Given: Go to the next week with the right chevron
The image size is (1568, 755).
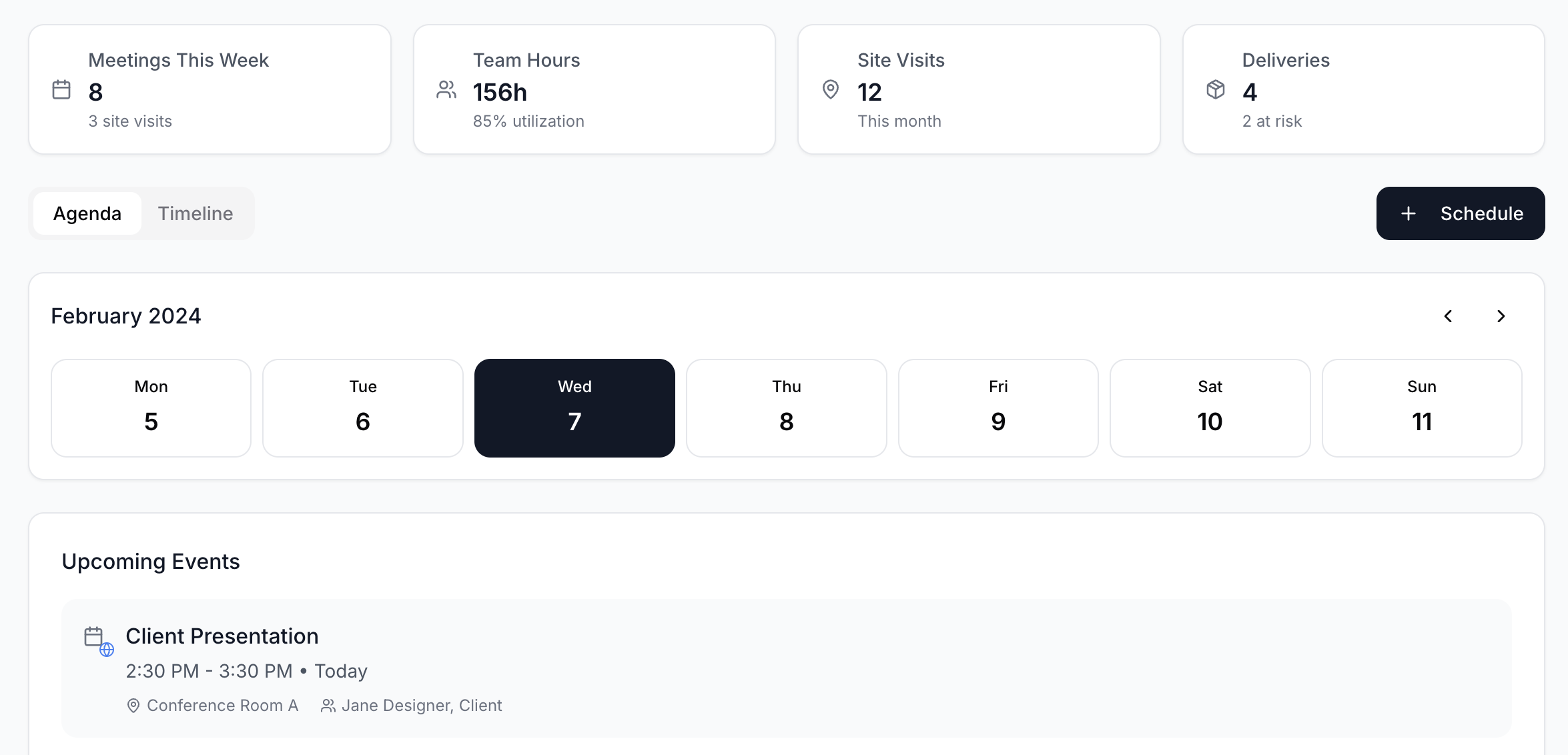Looking at the screenshot, I should tap(1501, 316).
